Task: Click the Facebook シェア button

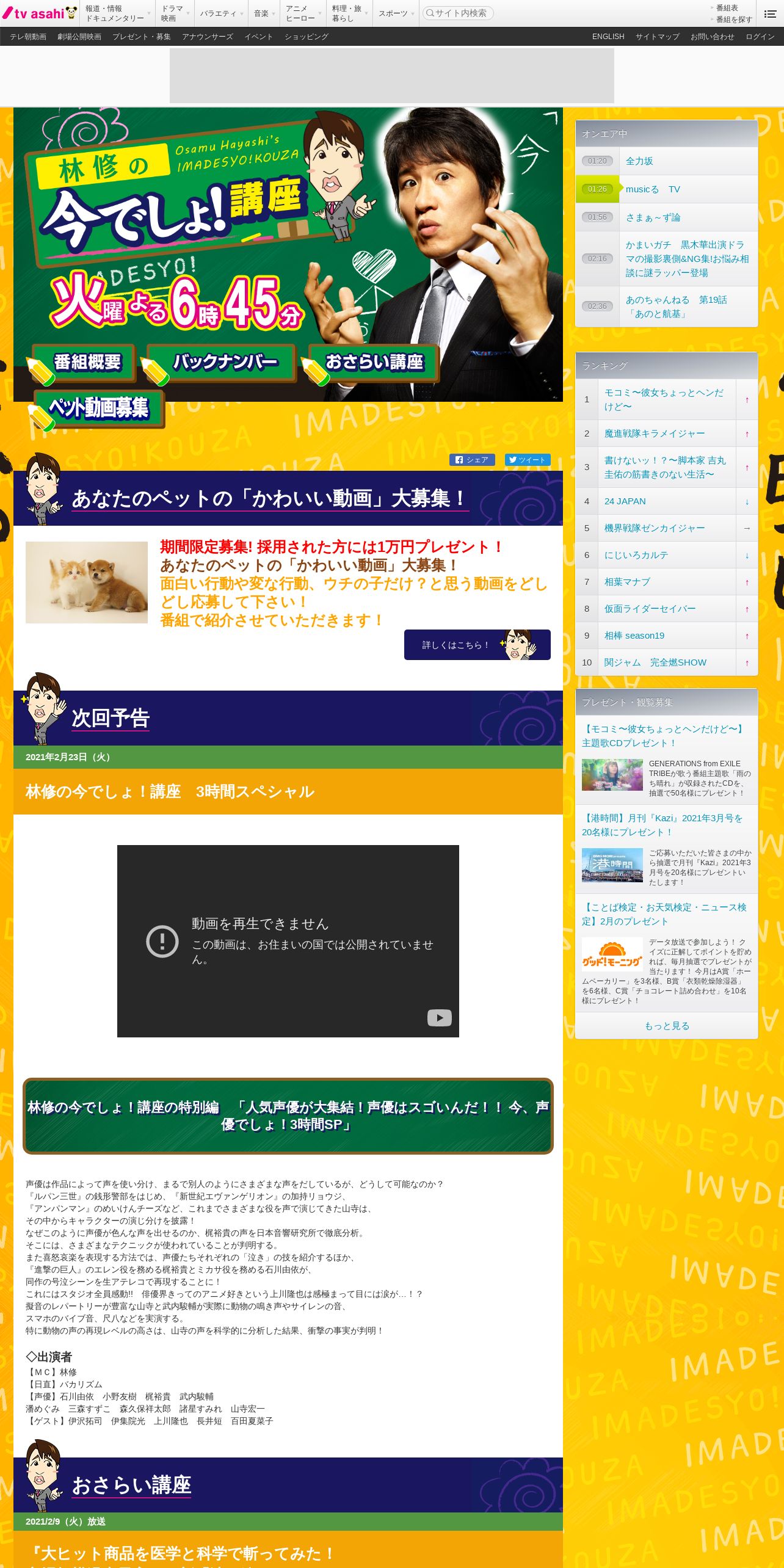Action: [472, 460]
